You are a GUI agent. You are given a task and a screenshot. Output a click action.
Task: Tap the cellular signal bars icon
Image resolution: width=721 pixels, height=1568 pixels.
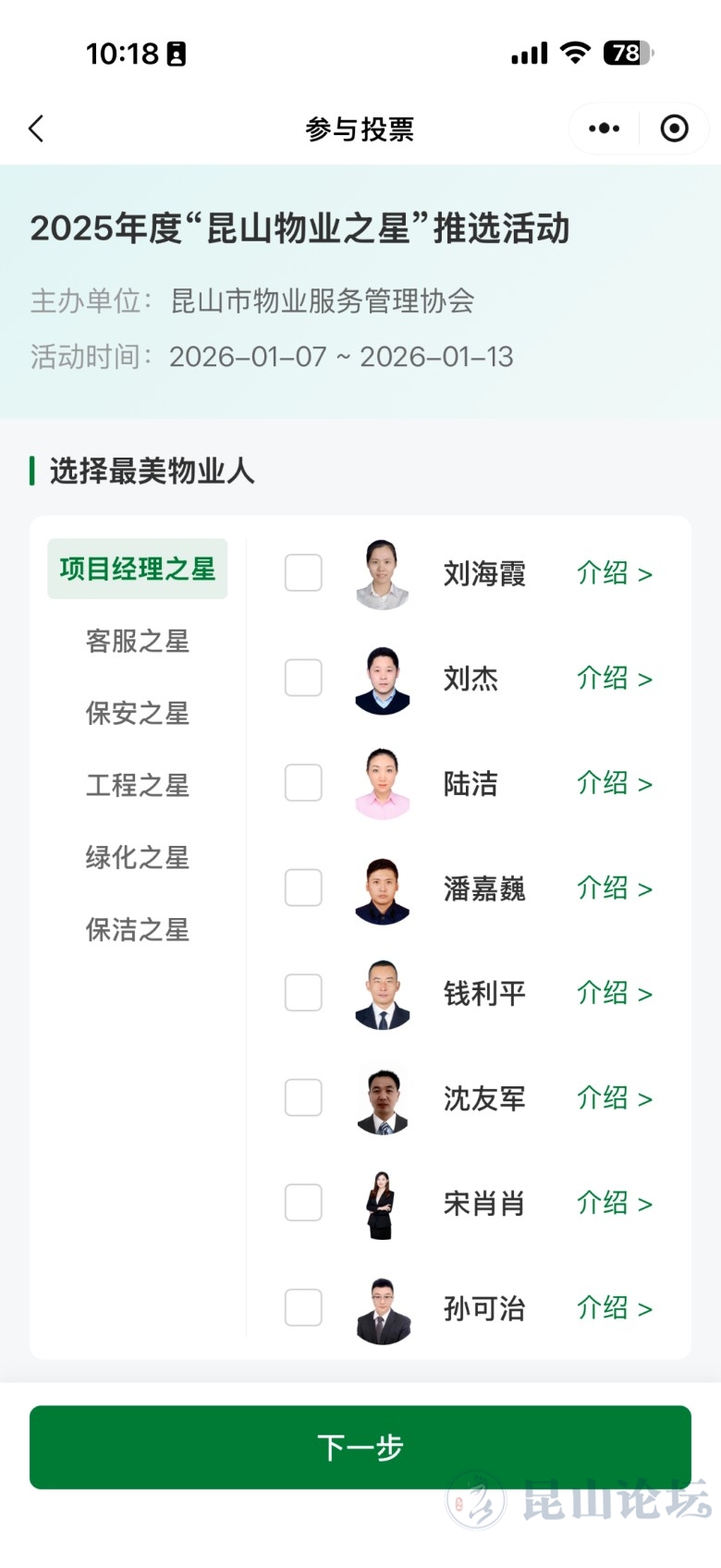(530, 55)
